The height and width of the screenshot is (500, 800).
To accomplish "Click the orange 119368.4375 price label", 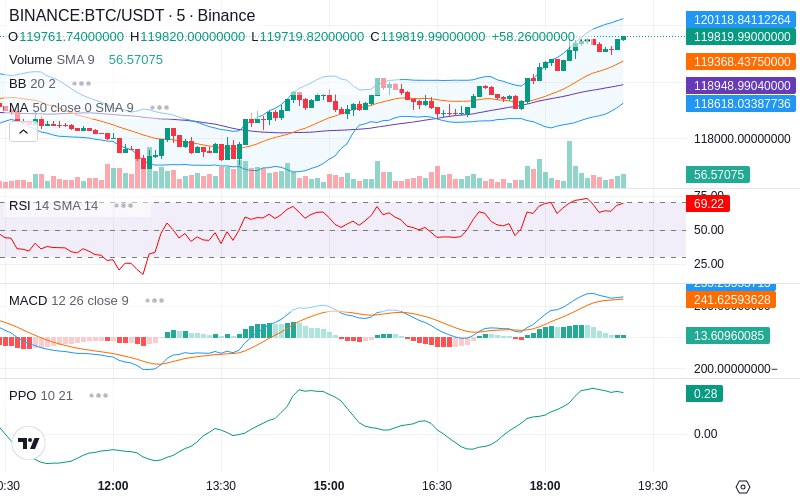I will 741,61.
